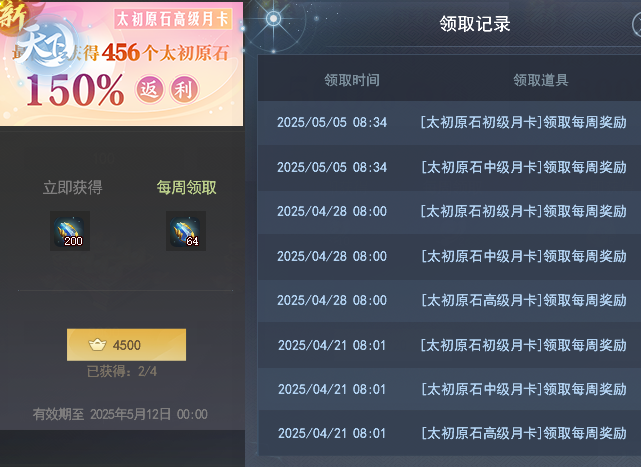Click the 已获得 2/4 progress text
The width and height of the screenshot is (641, 467).
tap(122, 371)
